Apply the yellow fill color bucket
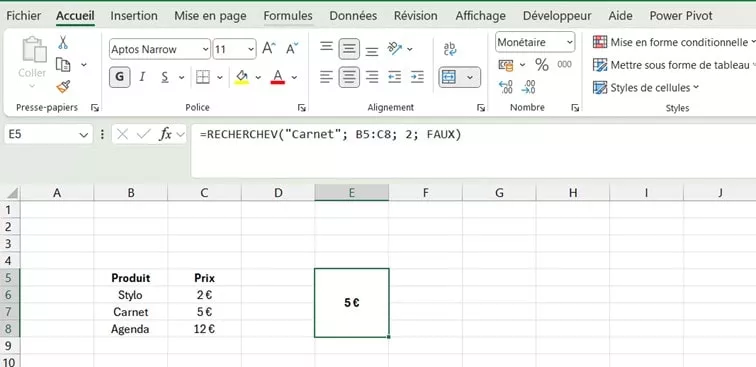Screen dimensions: 756x367 tap(242, 77)
